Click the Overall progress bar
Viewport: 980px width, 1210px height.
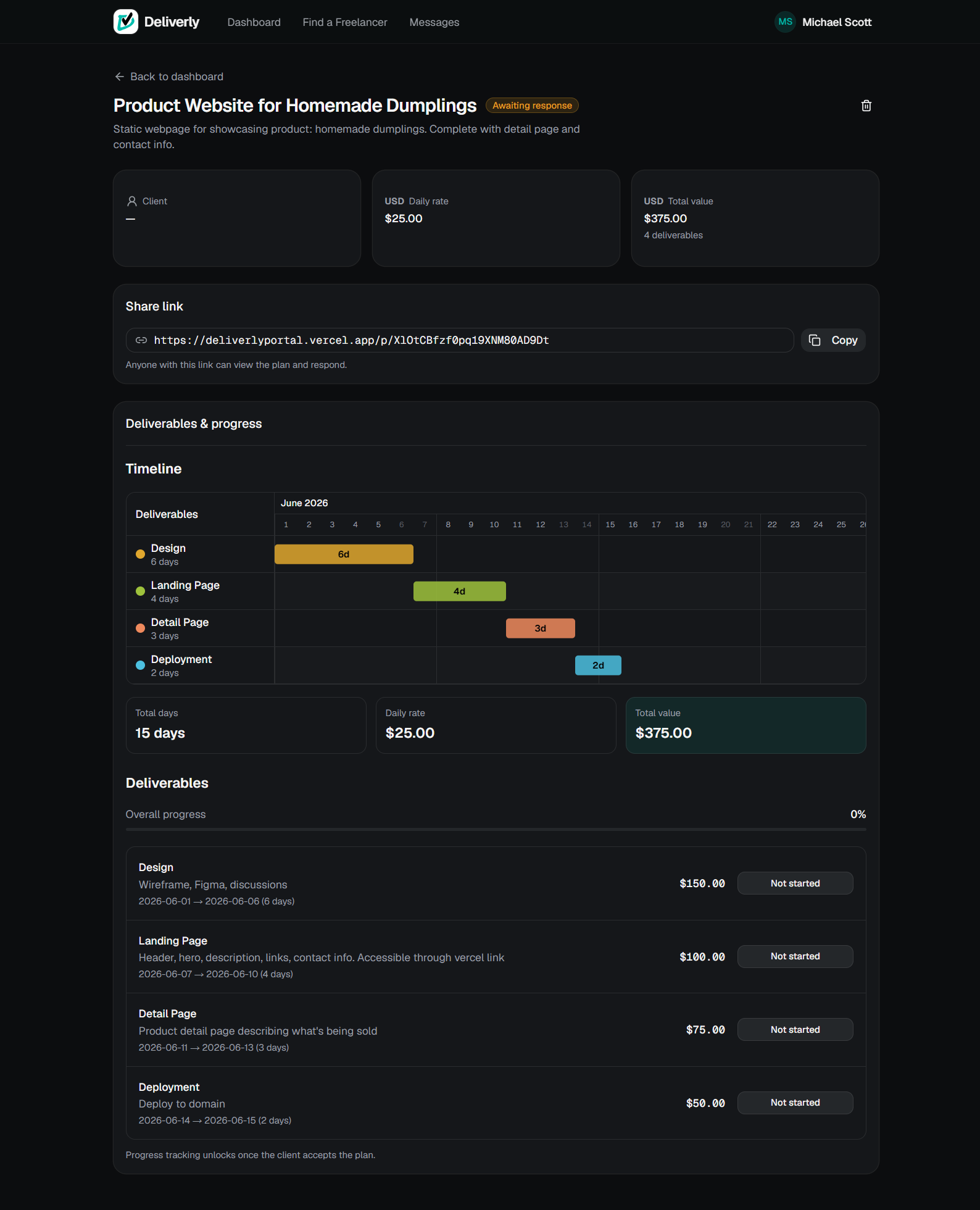click(x=496, y=830)
